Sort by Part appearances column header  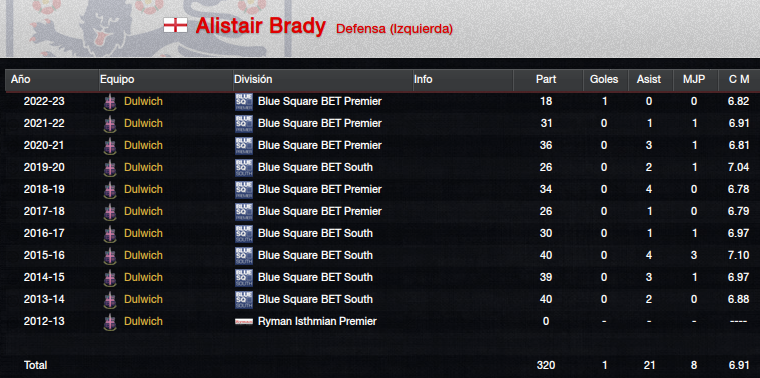coord(546,79)
